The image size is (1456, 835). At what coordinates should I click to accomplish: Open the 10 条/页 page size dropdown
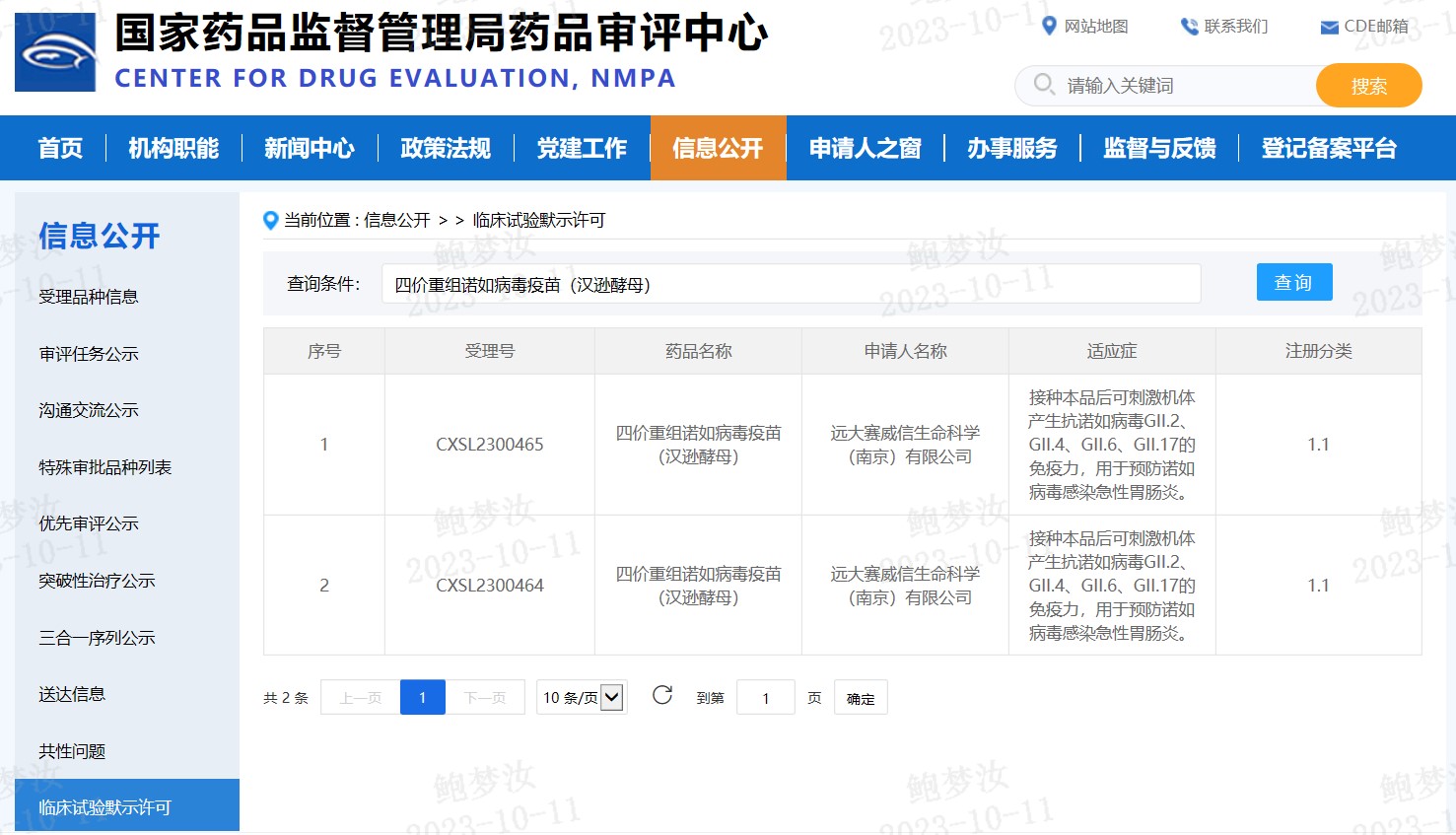click(x=582, y=697)
